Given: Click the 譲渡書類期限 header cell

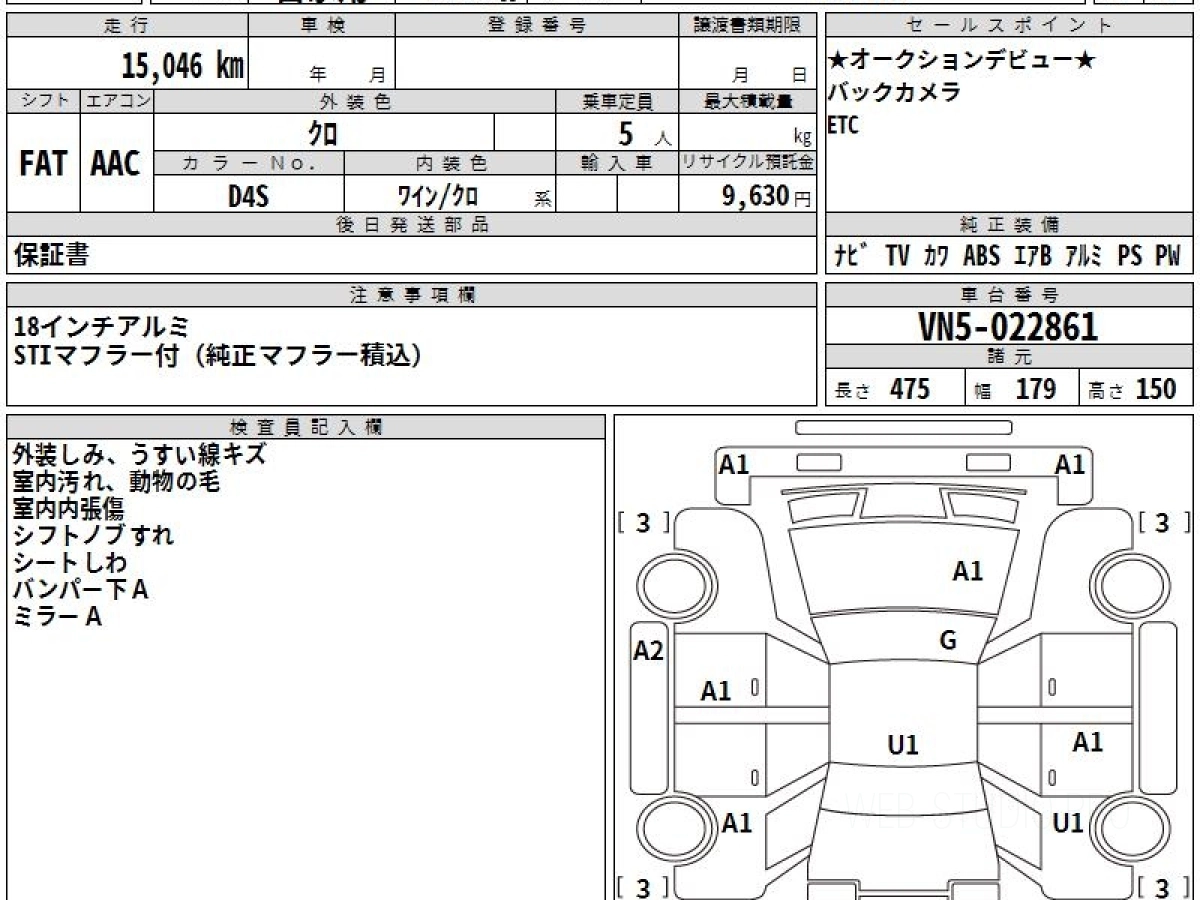Looking at the screenshot, I should click(747, 26).
